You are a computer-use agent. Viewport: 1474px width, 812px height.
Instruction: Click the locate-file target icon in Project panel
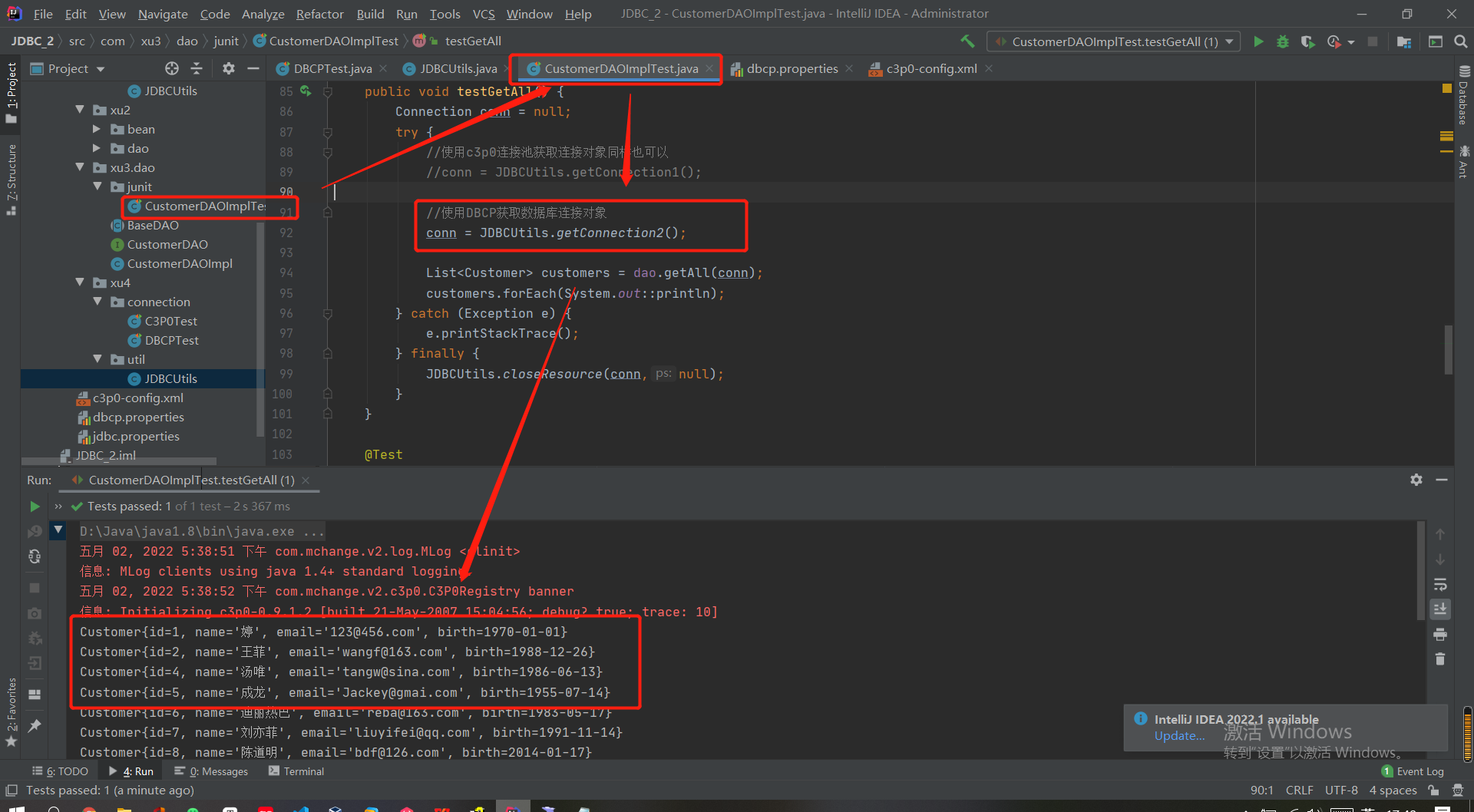172,68
